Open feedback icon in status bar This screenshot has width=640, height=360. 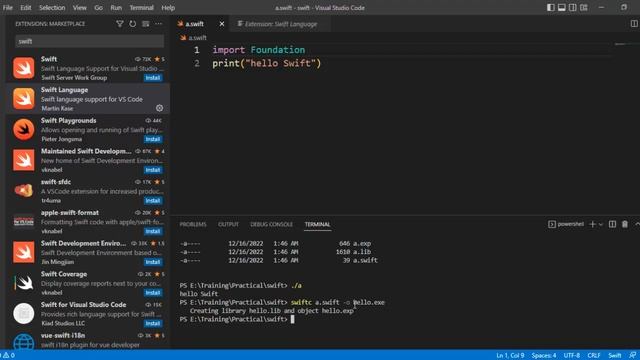point(632,355)
